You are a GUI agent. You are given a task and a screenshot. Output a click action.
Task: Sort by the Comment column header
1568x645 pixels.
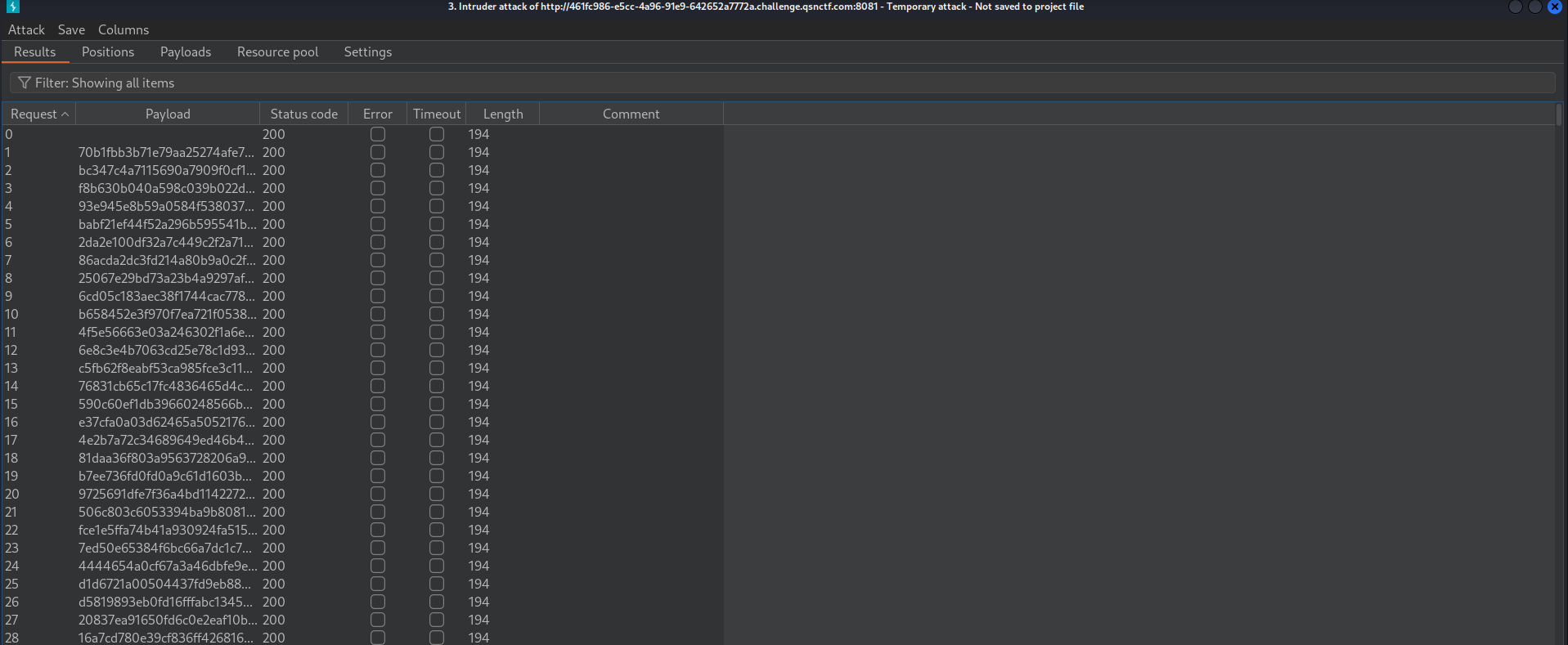click(x=631, y=114)
